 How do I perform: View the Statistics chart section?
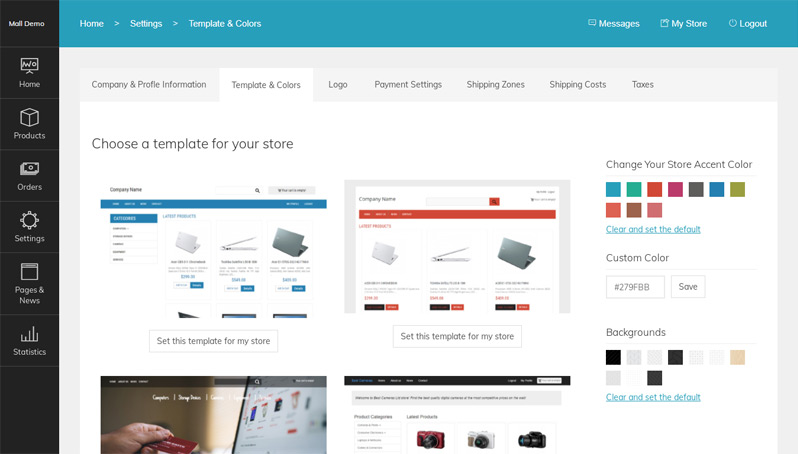[x=29, y=341]
